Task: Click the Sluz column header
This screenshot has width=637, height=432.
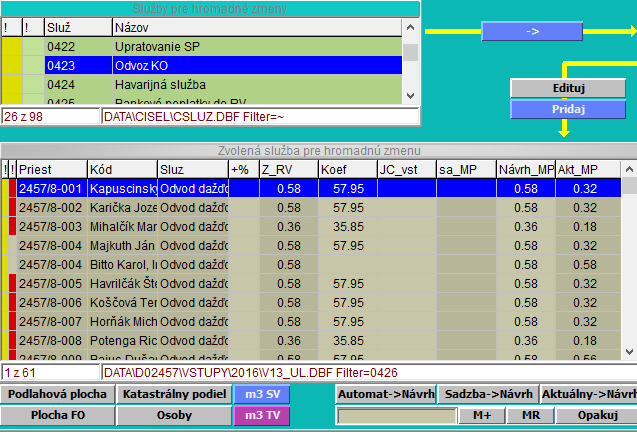Action: click(x=193, y=169)
